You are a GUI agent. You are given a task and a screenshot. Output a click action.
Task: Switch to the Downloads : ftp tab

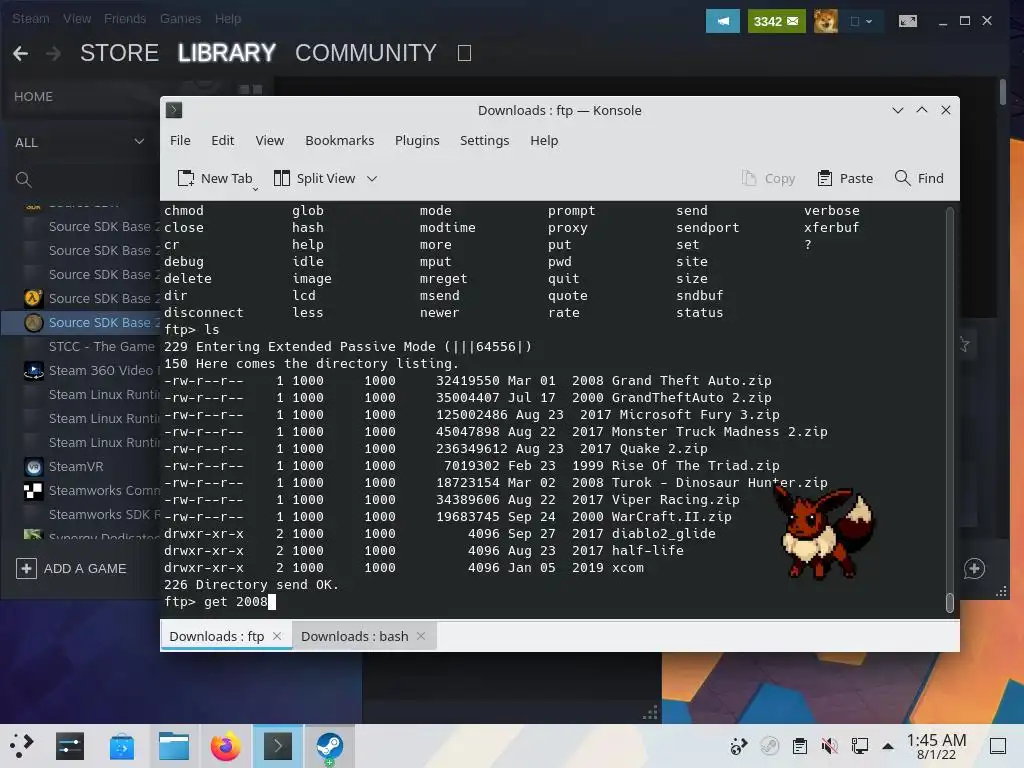(x=217, y=636)
